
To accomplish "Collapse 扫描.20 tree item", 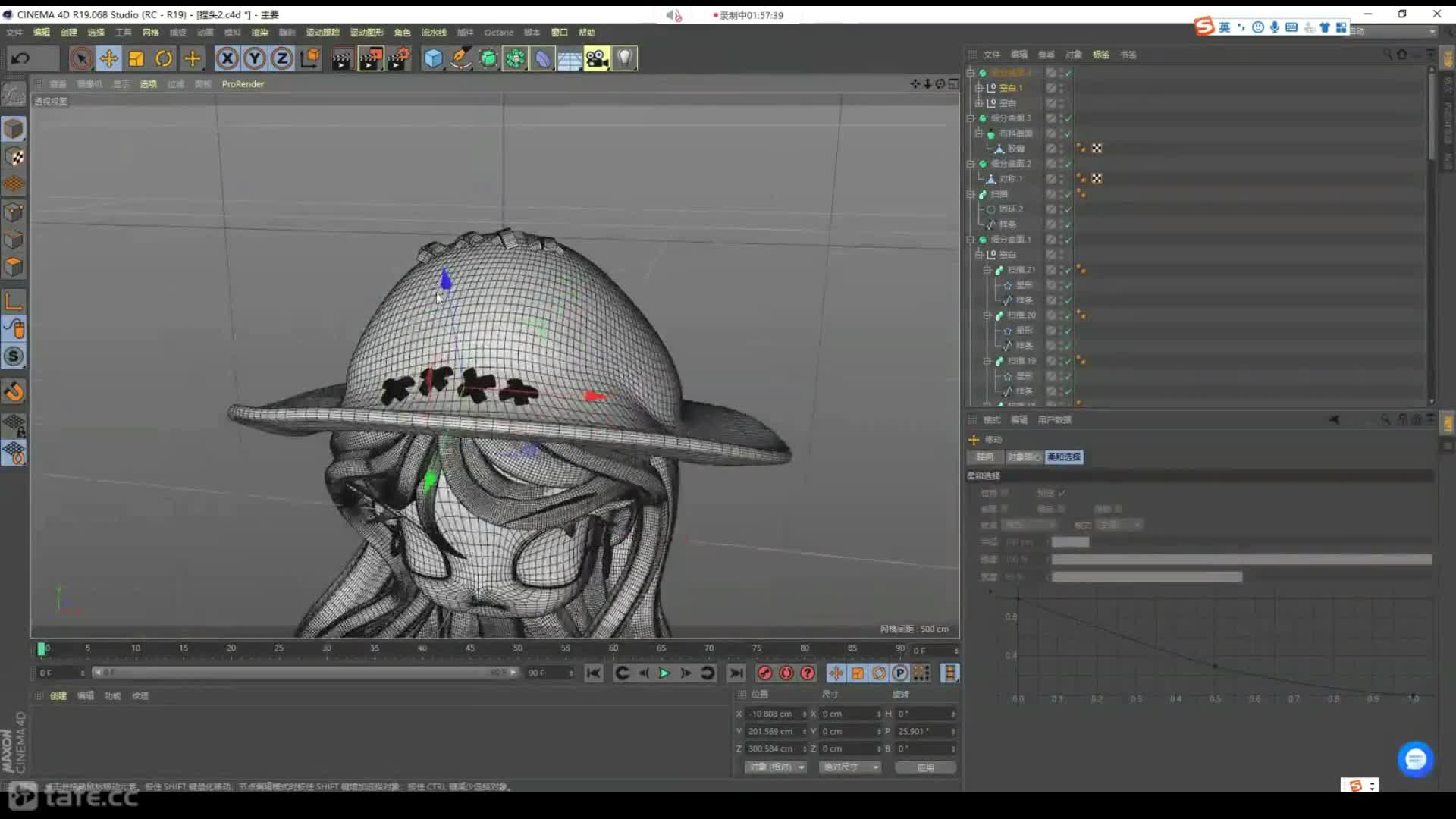I will click(x=987, y=315).
